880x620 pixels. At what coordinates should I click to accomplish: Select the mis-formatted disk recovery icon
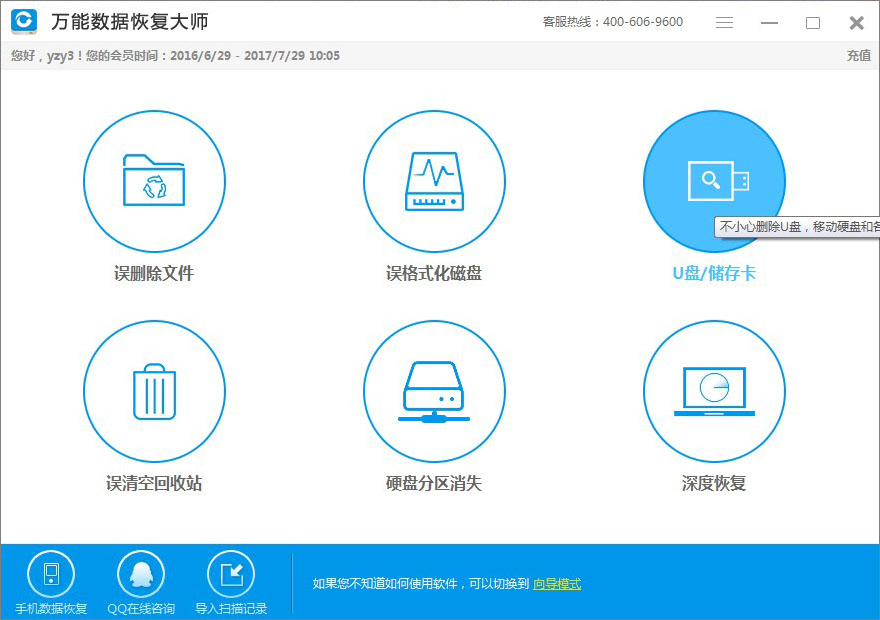coord(434,181)
